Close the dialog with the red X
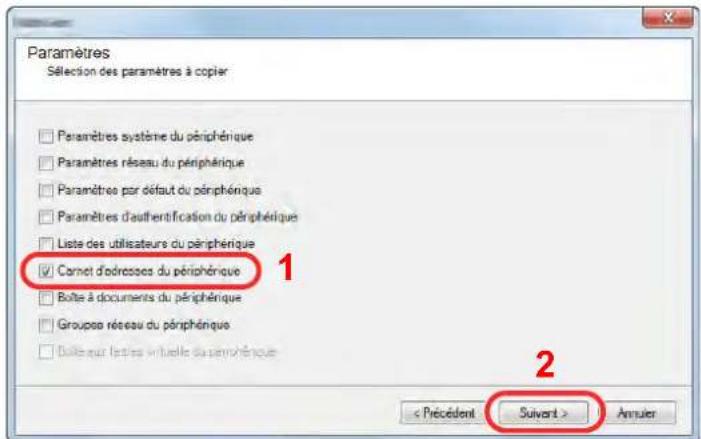The height and width of the screenshot is (439, 701). pyautogui.click(x=668, y=17)
